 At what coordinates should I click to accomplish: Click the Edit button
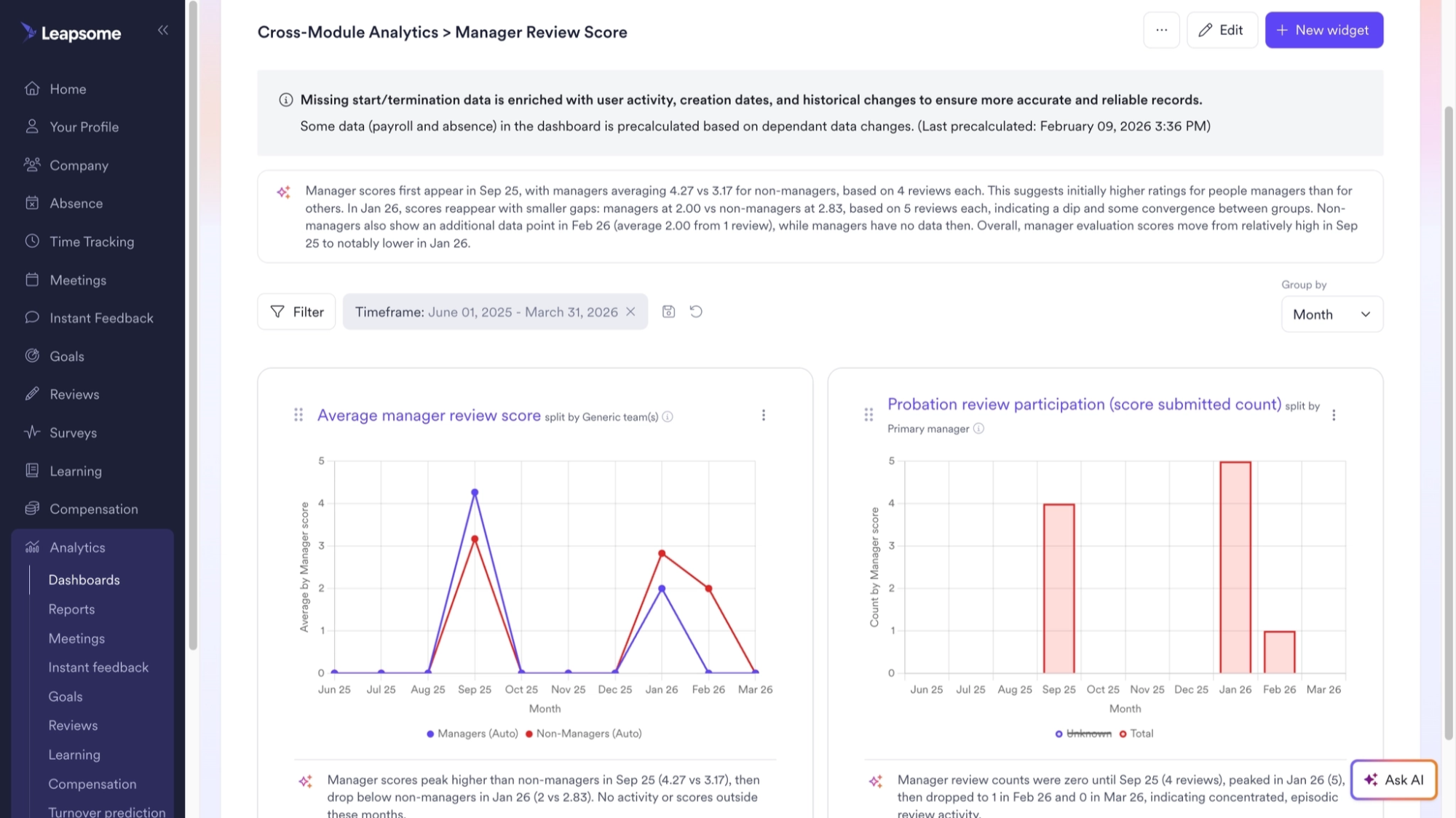(x=1222, y=30)
